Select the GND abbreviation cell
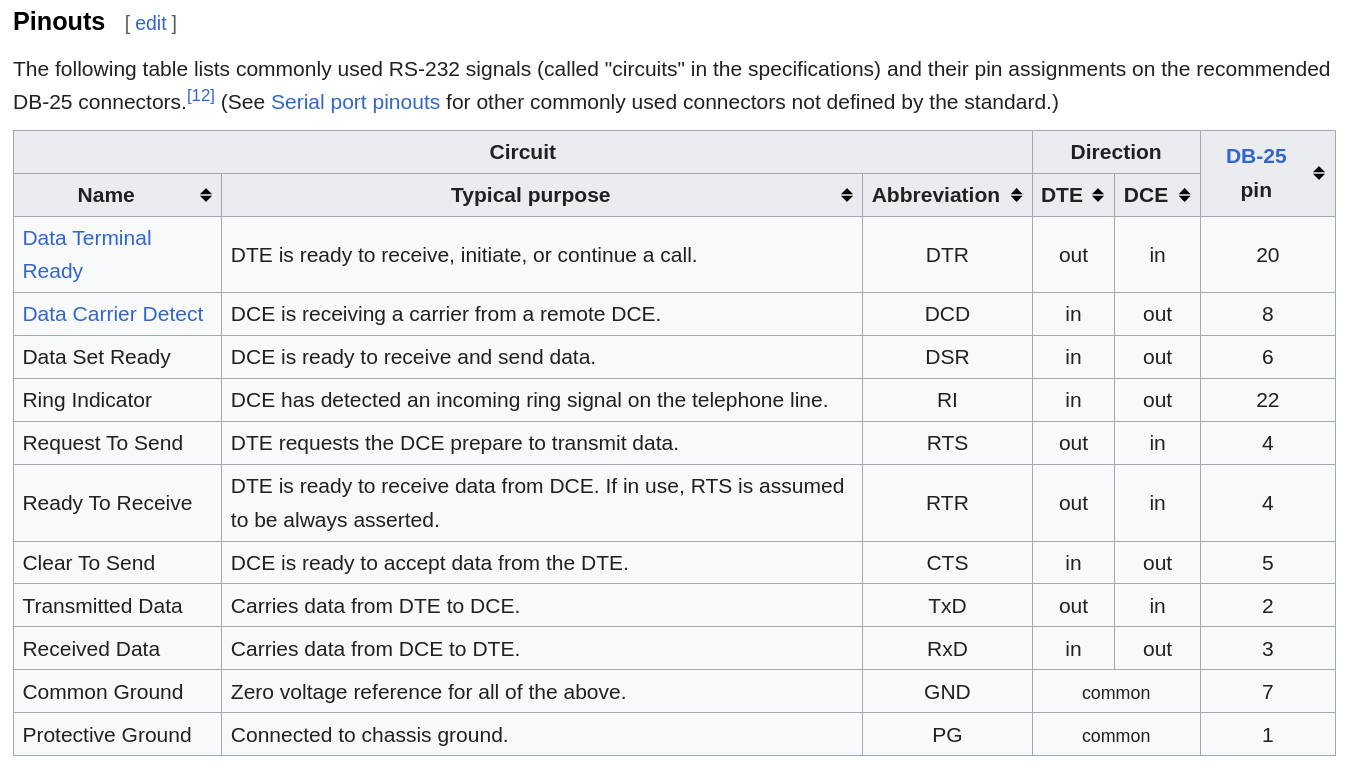The height and width of the screenshot is (777, 1370). [947, 692]
